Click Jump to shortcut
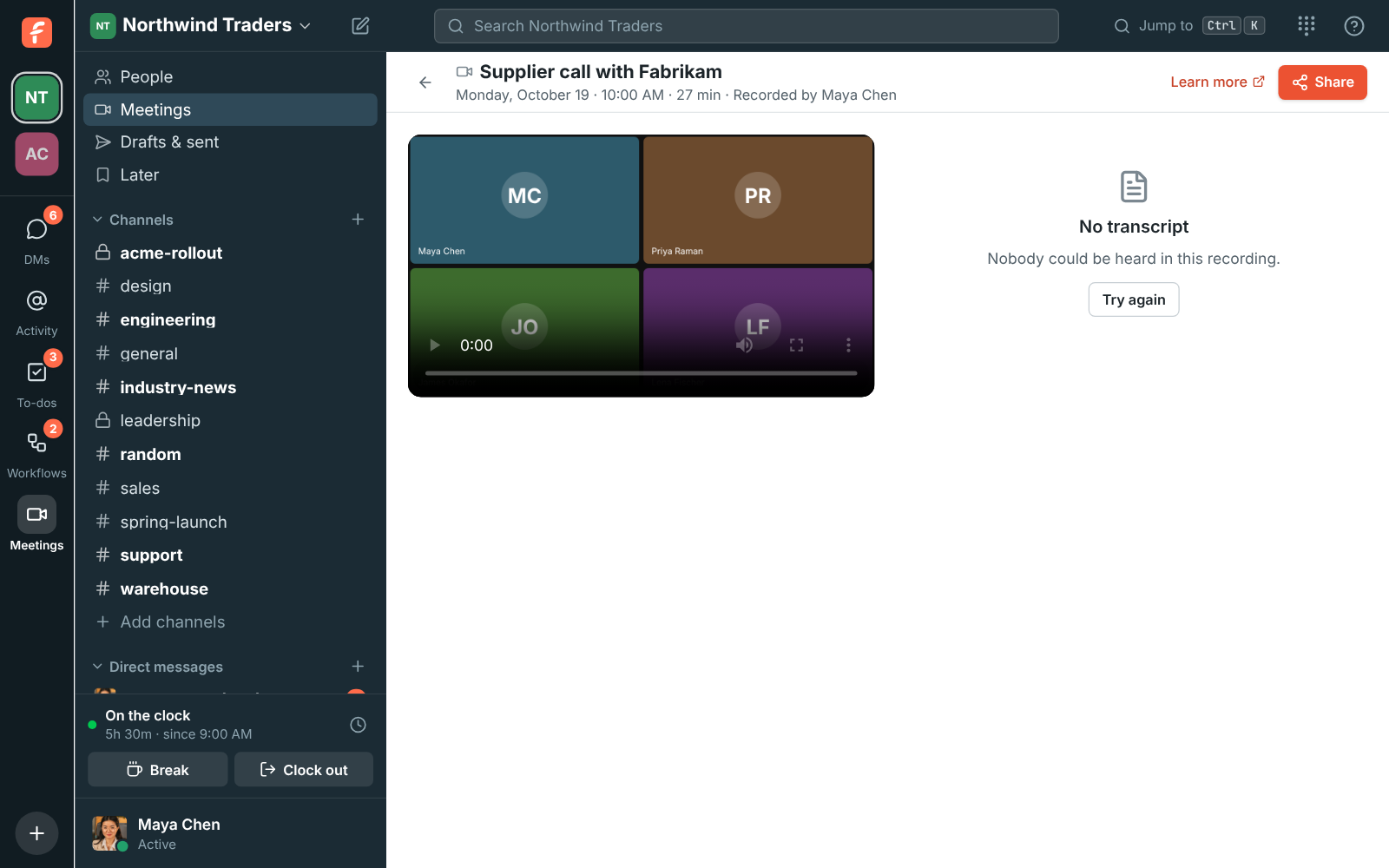The image size is (1389, 868). 1189,26
